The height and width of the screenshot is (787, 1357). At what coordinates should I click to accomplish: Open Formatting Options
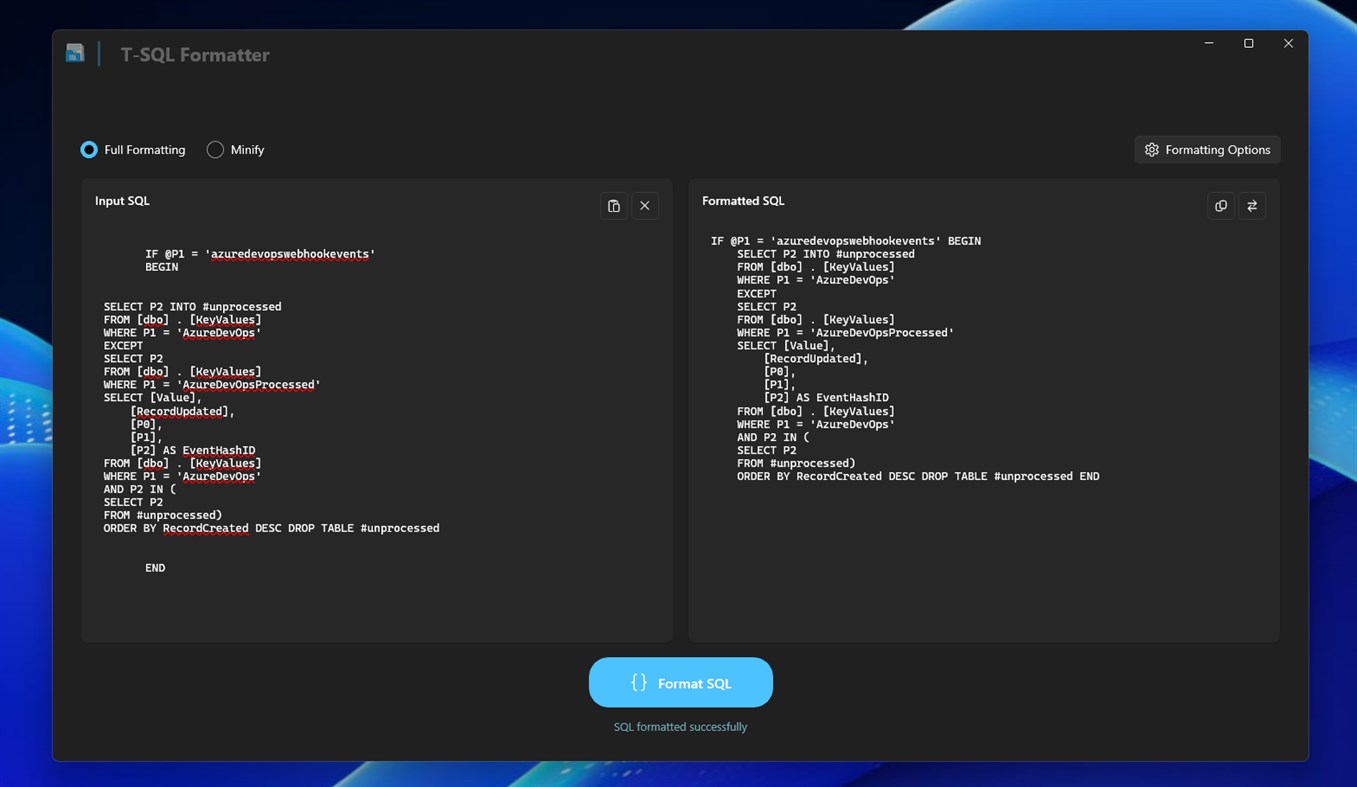coord(1207,150)
